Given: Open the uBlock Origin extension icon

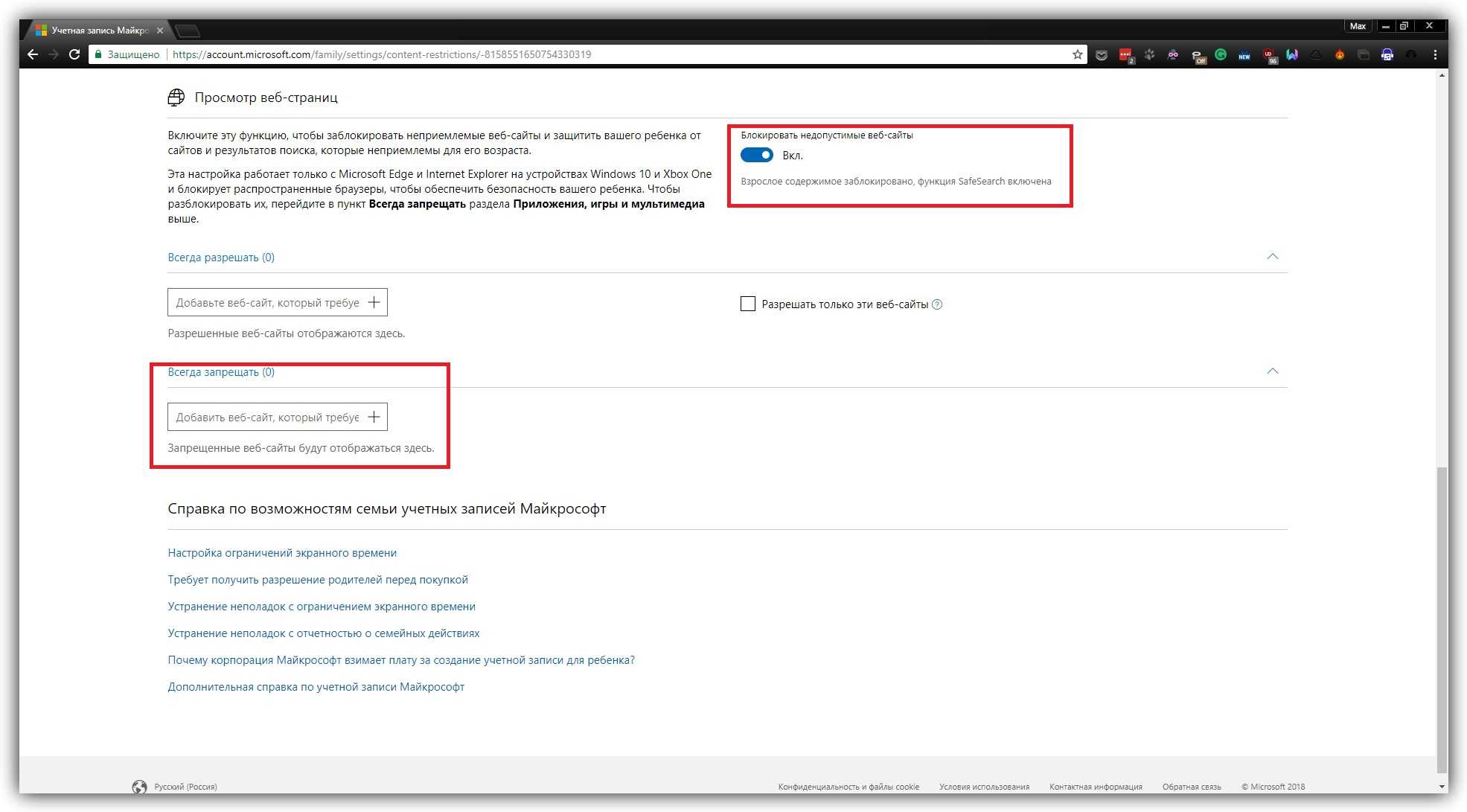Looking at the screenshot, I should click(x=1269, y=54).
